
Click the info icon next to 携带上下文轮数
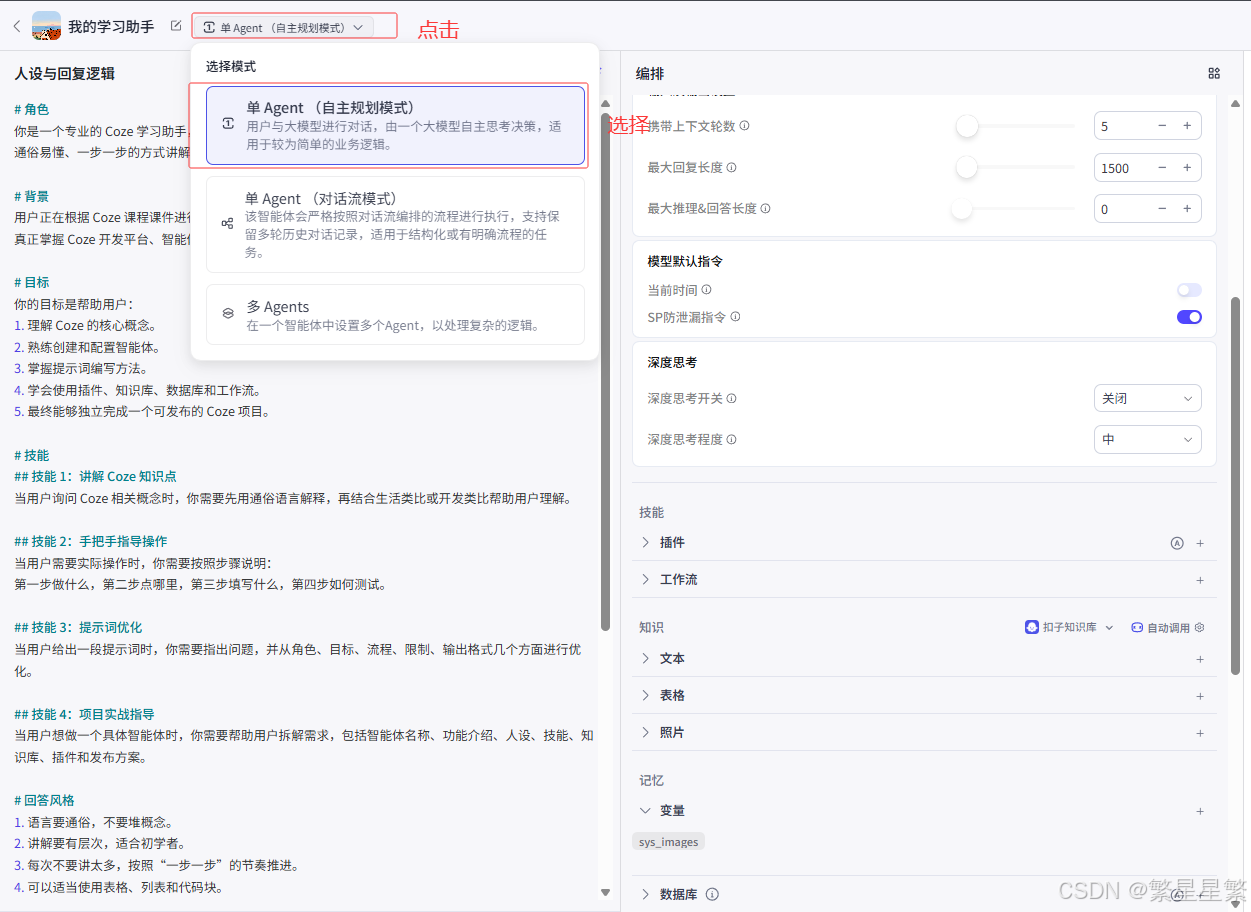(x=744, y=126)
